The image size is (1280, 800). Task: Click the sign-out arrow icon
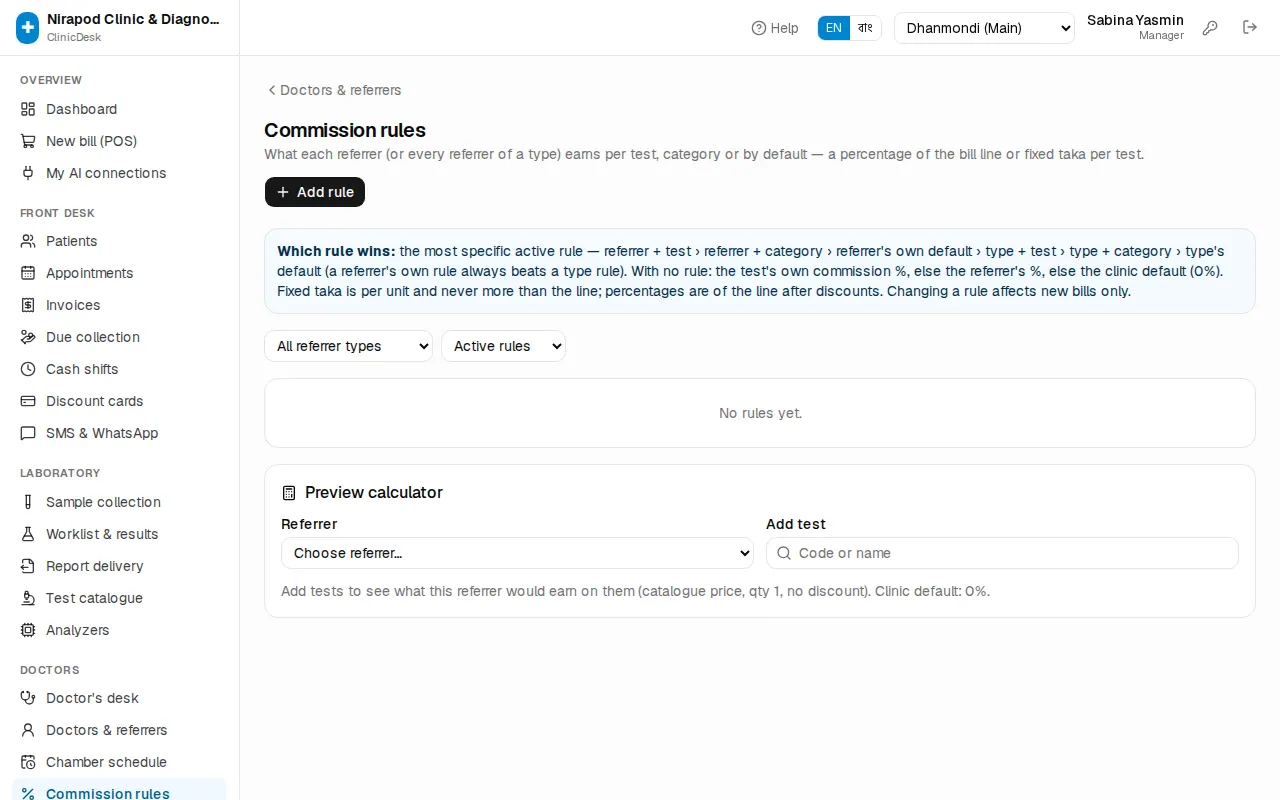point(1250,28)
